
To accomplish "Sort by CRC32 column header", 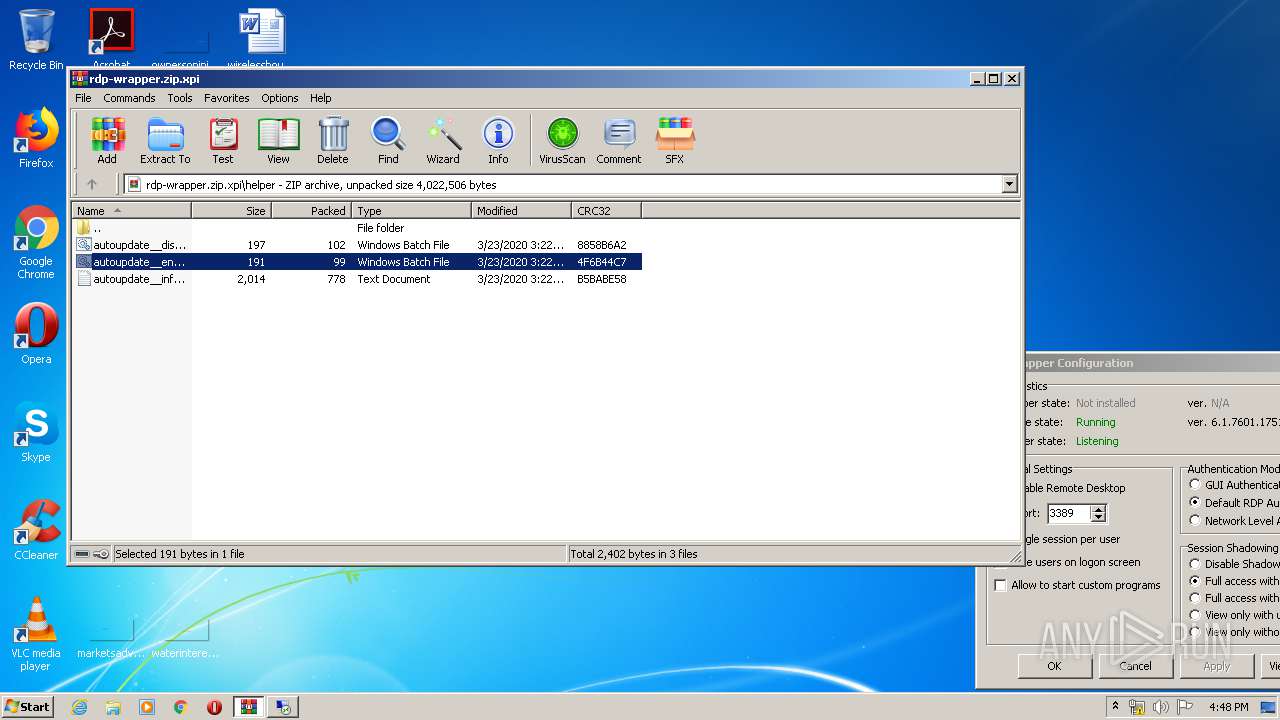I will pyautogui.click(x=607, y=211).
